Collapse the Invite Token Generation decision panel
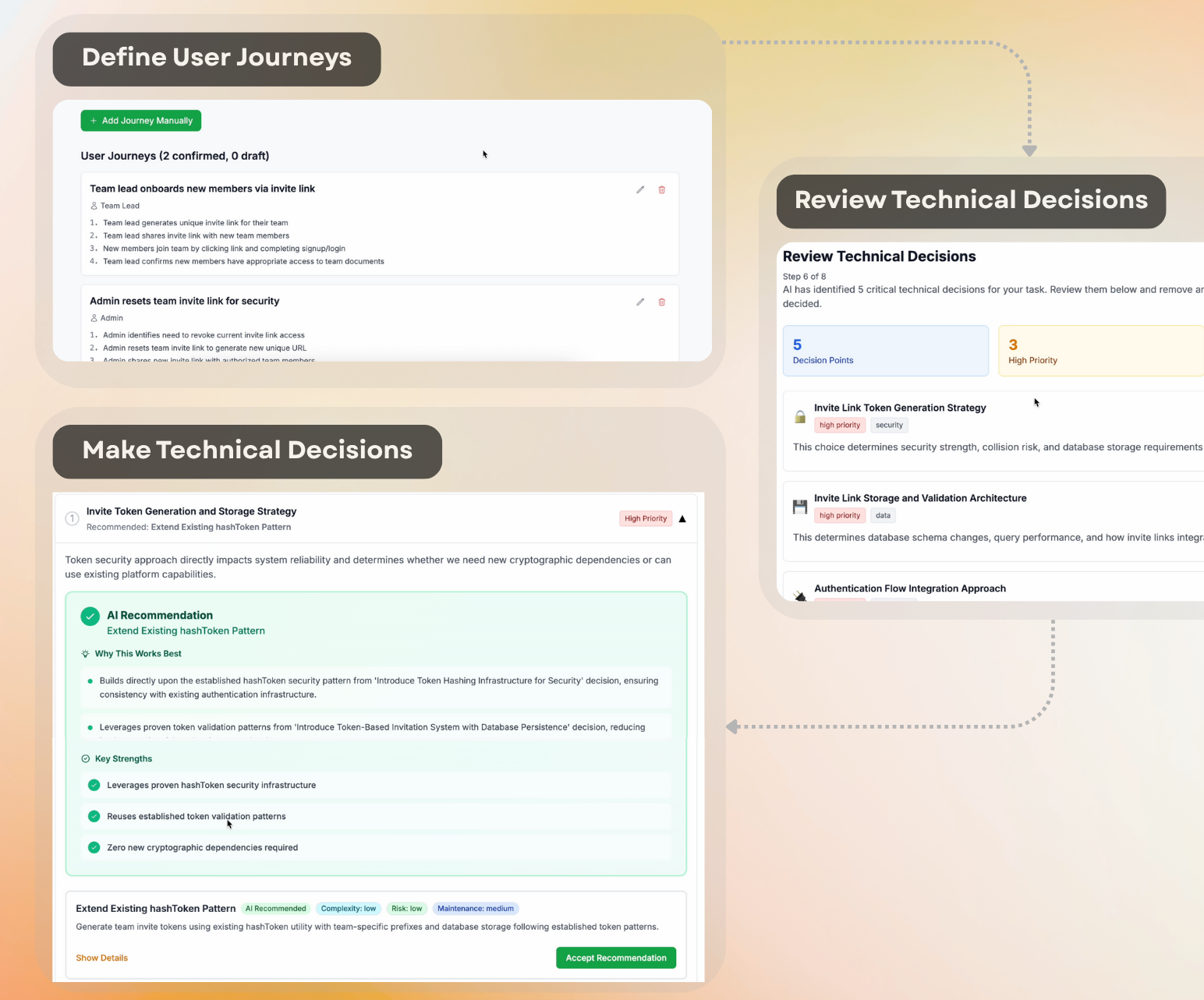Viewport: 1204px width, 1000px height. (x=682, y=519)
